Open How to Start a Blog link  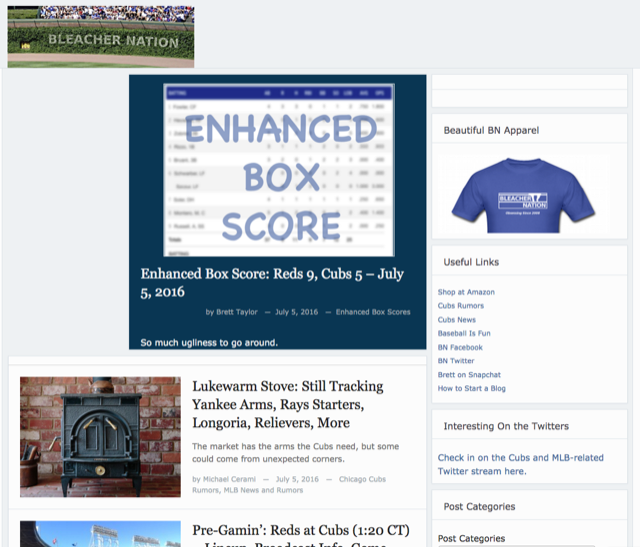point(471,388)
